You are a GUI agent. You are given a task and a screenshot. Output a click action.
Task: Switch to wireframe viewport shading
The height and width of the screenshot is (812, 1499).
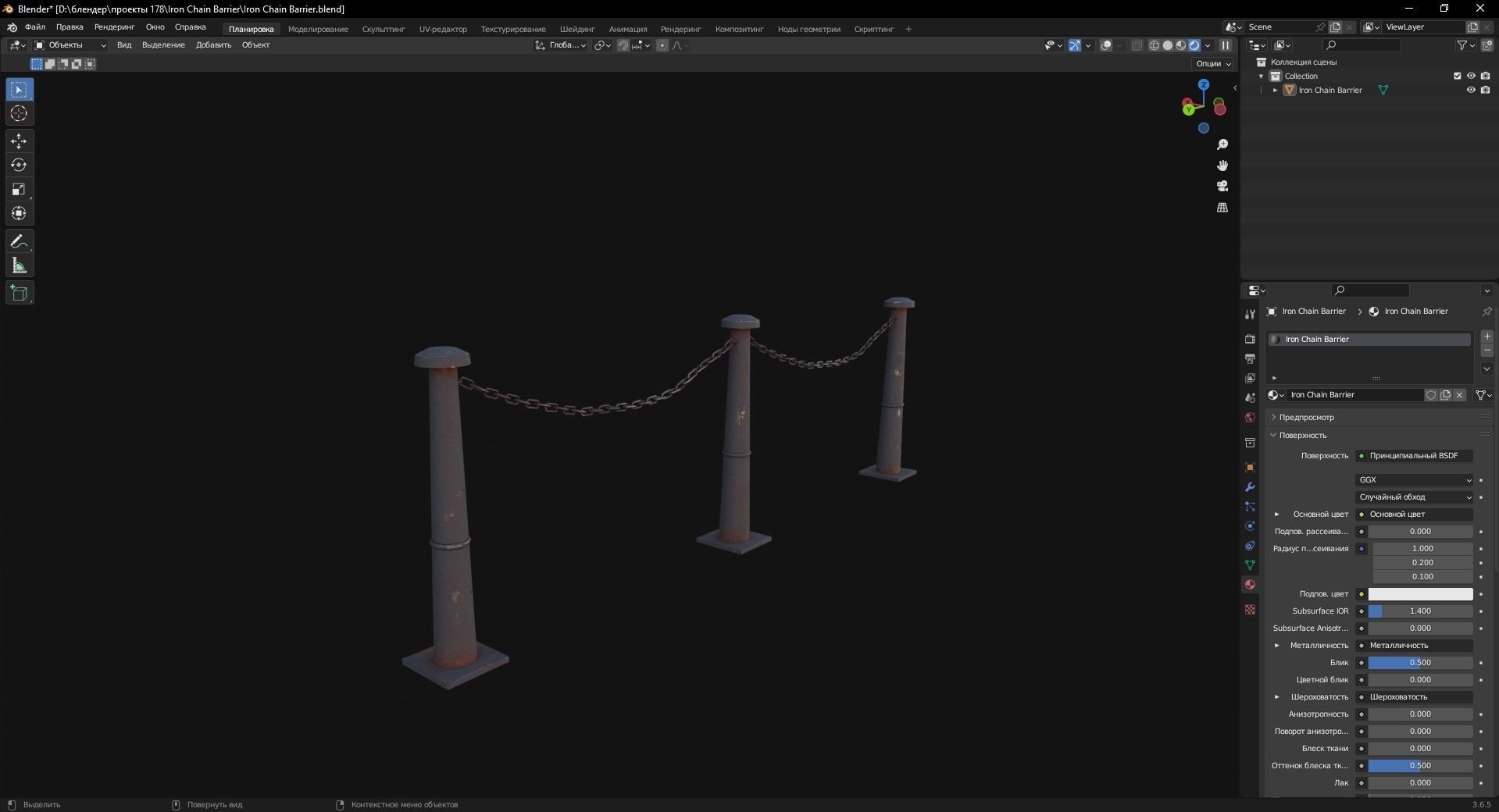[x=1155, y=45]
